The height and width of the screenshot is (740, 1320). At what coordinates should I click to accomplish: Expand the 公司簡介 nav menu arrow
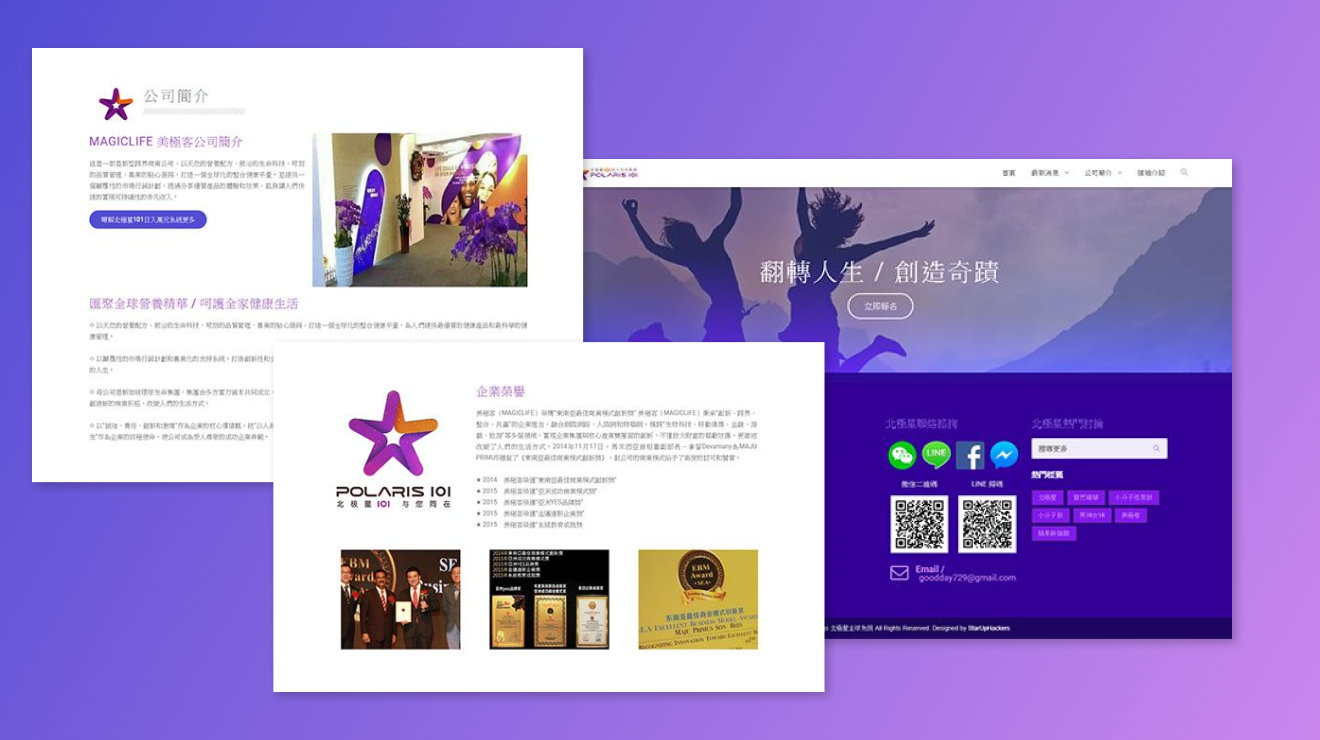pos(1119,173)
